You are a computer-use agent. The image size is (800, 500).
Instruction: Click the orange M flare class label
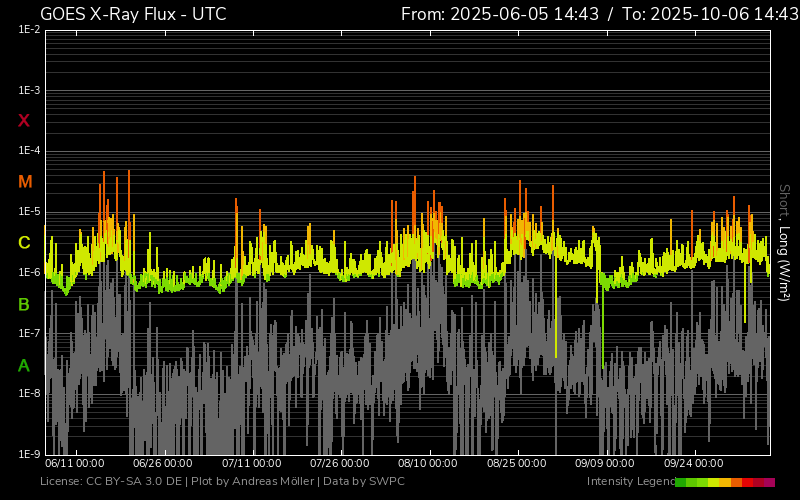point(25,182)
